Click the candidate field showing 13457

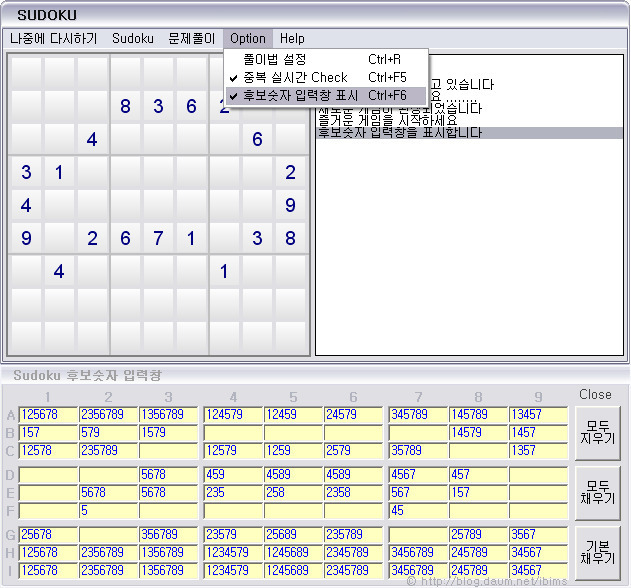pos(538,414)
